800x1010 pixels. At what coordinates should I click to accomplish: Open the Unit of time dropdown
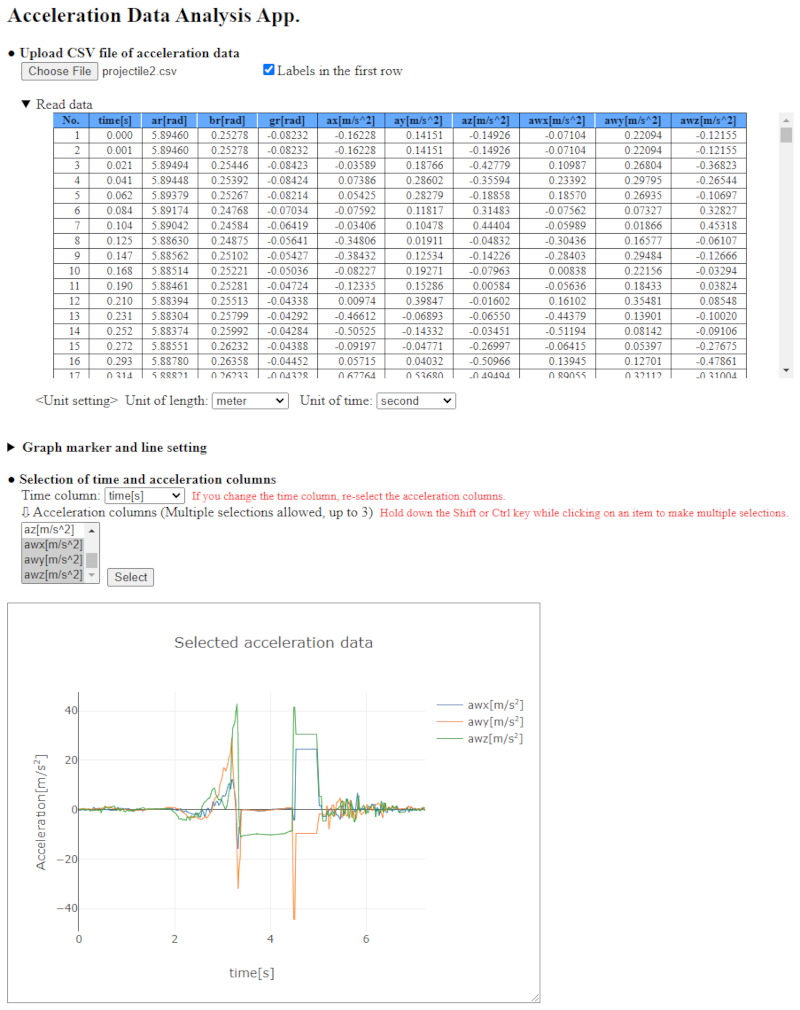click(415, 401)
